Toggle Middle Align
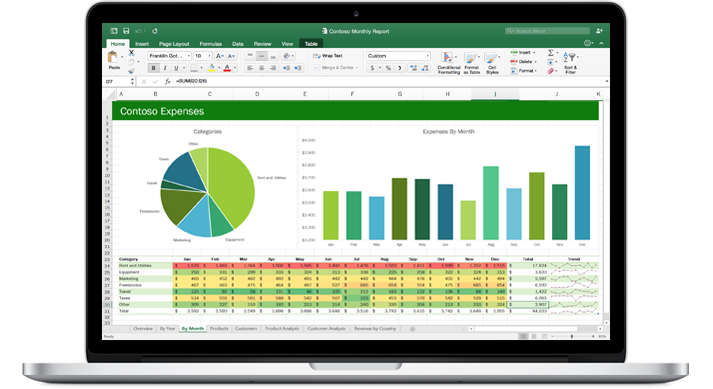Screen dimensions: 713x389 (x=261, y=56)
